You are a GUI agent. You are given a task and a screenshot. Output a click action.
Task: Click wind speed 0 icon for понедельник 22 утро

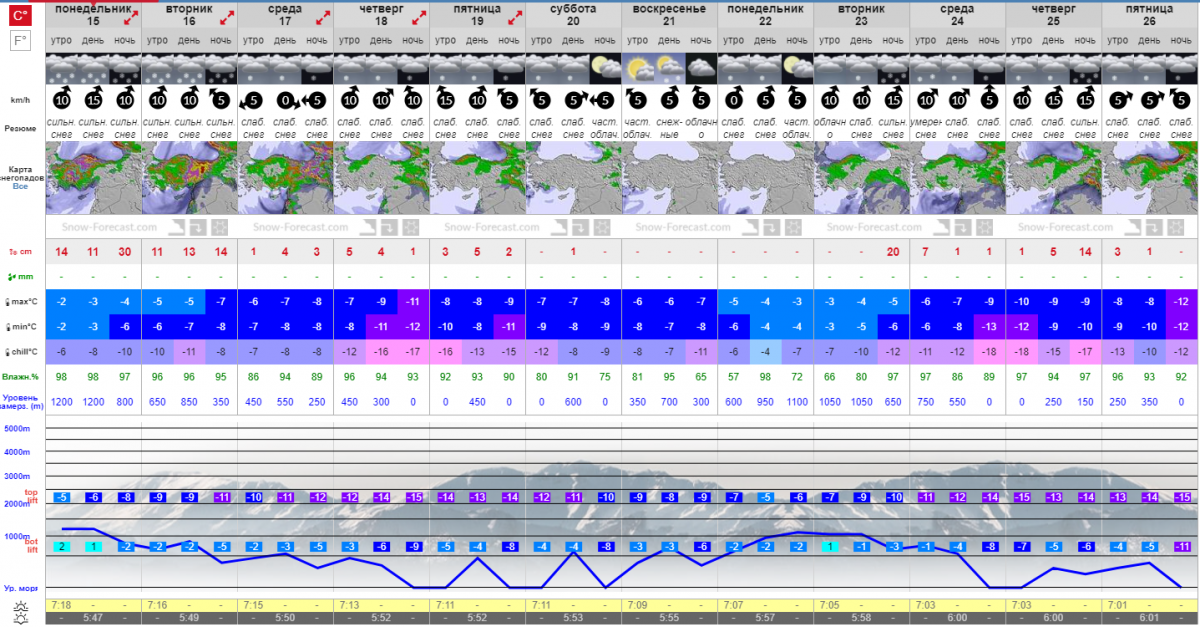733,100
